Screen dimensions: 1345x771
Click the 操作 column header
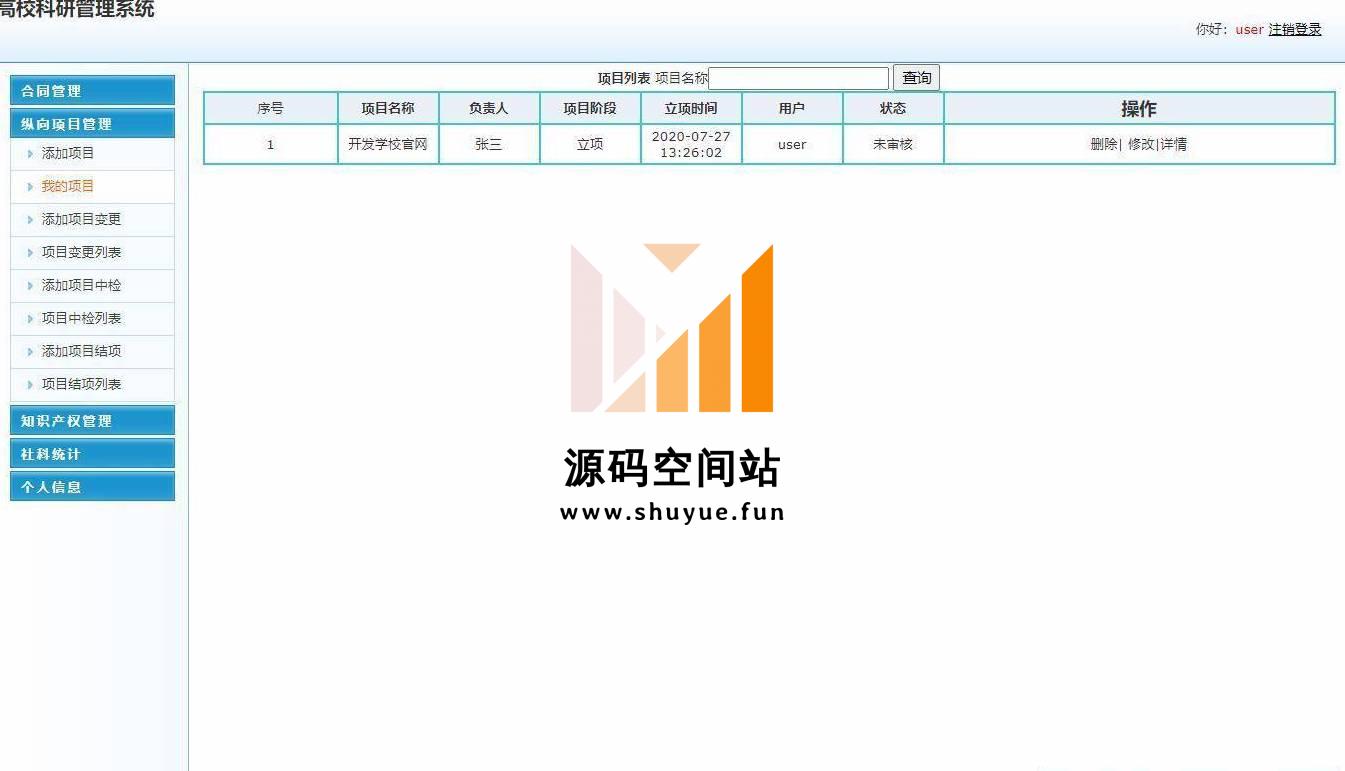(x=1139, y=108)
